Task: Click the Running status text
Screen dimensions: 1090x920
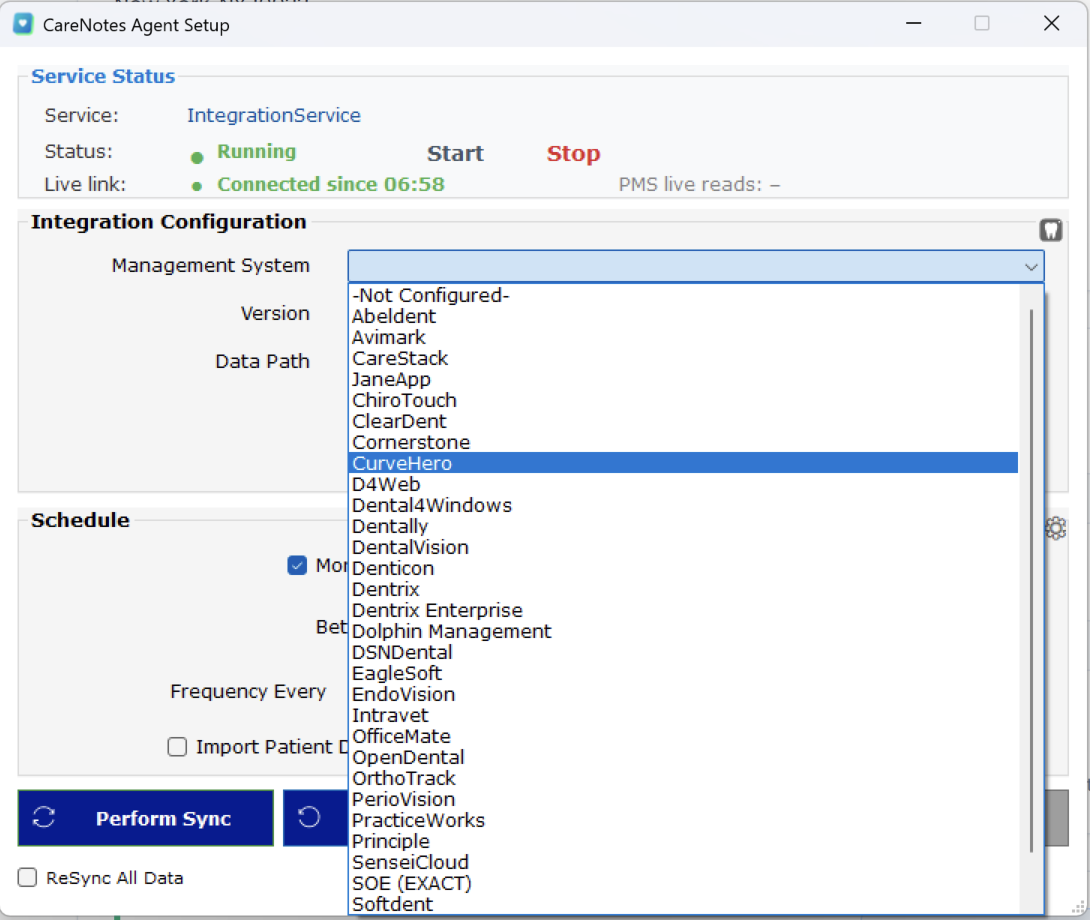Action: pos(257,152)
